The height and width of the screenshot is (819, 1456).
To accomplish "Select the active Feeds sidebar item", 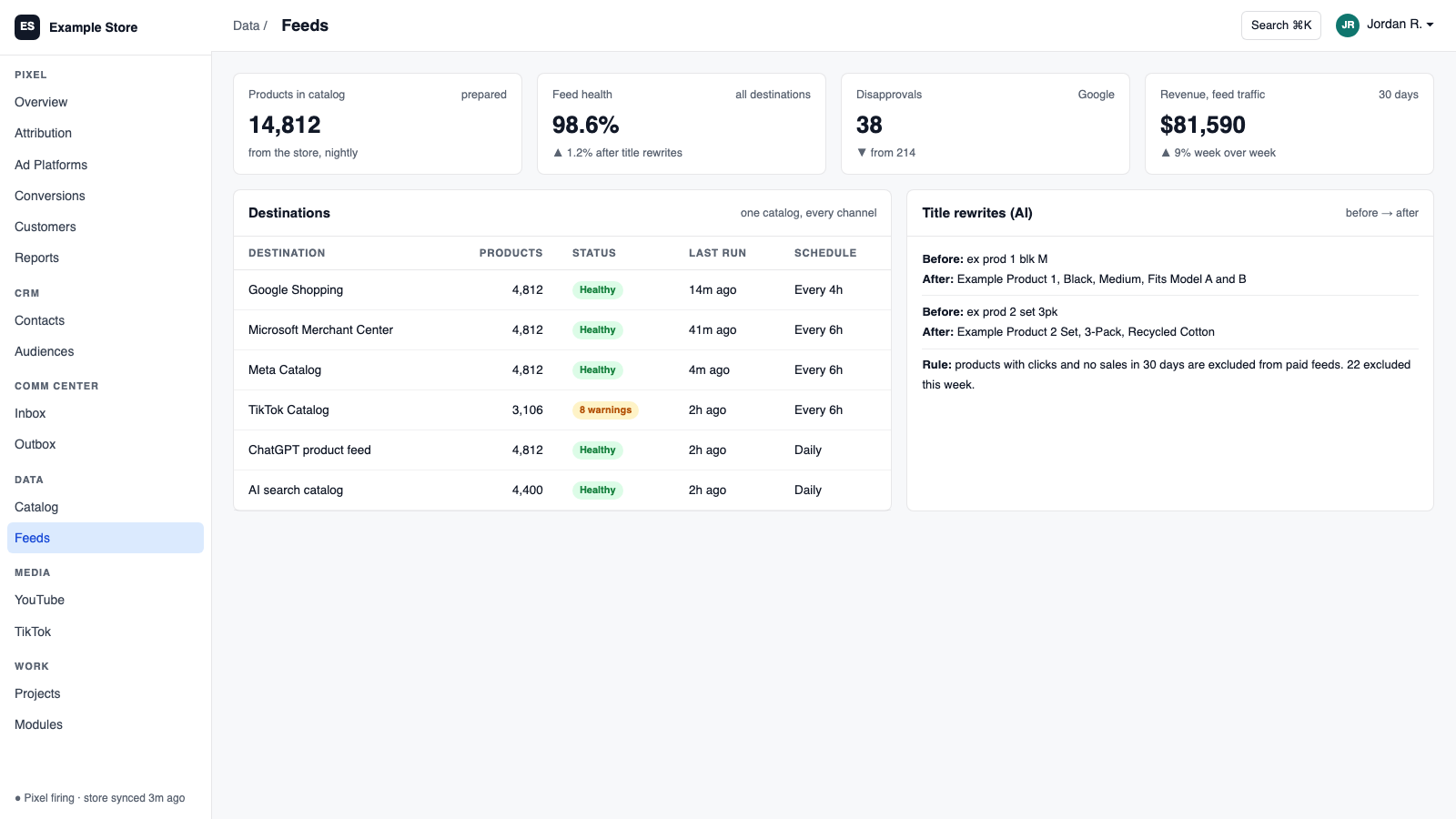I will pyautogui.click(x=106, y=538).
